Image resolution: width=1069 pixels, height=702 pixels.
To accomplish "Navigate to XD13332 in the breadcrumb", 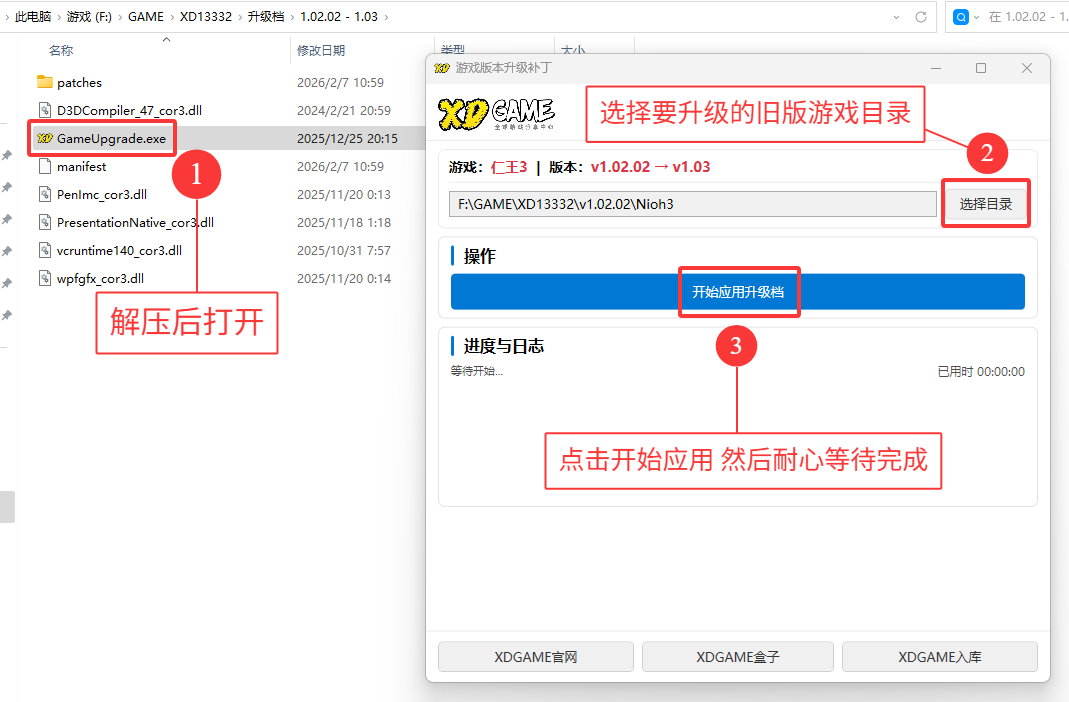I will [206, 17].
